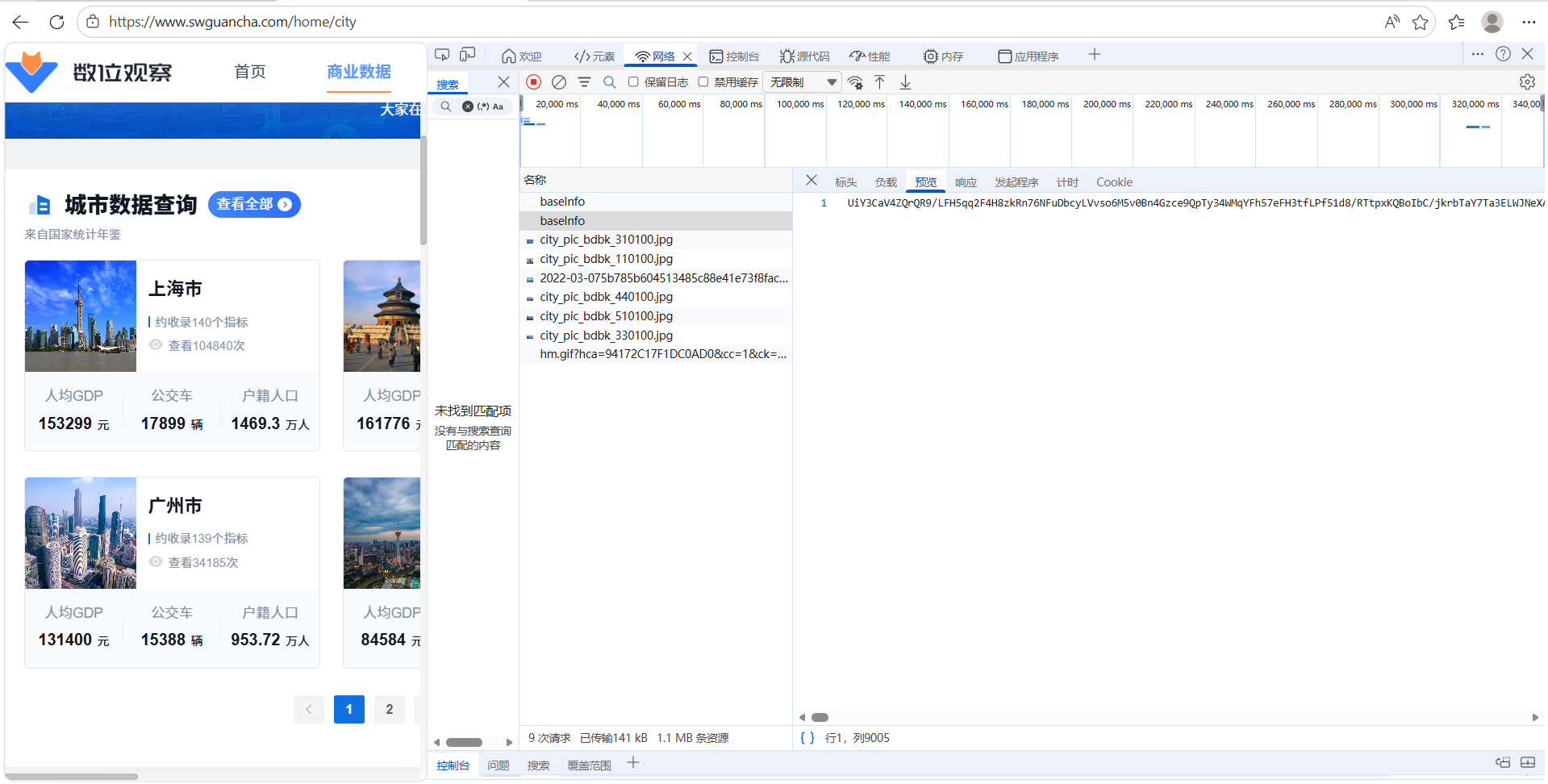This screenshot has height=784, width=1548.
Task: Click the export HAR download icon
Action: 906,82
